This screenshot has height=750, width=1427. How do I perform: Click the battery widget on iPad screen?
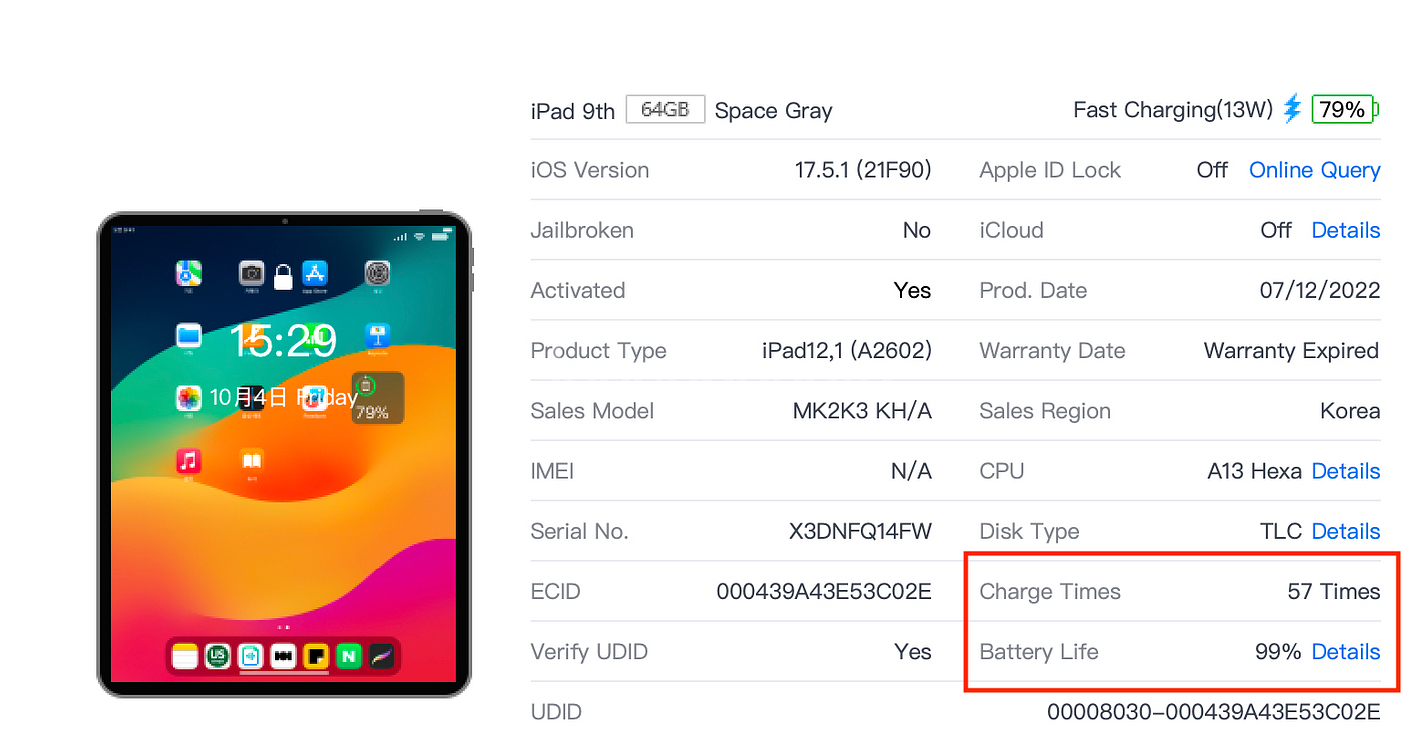(377, 397)
